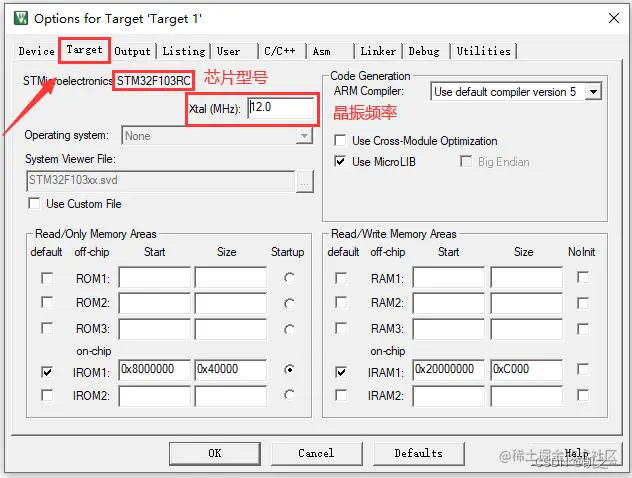Toggle the IROM1 default checkbox
This screenshot has width=632, height=478.
47,372
